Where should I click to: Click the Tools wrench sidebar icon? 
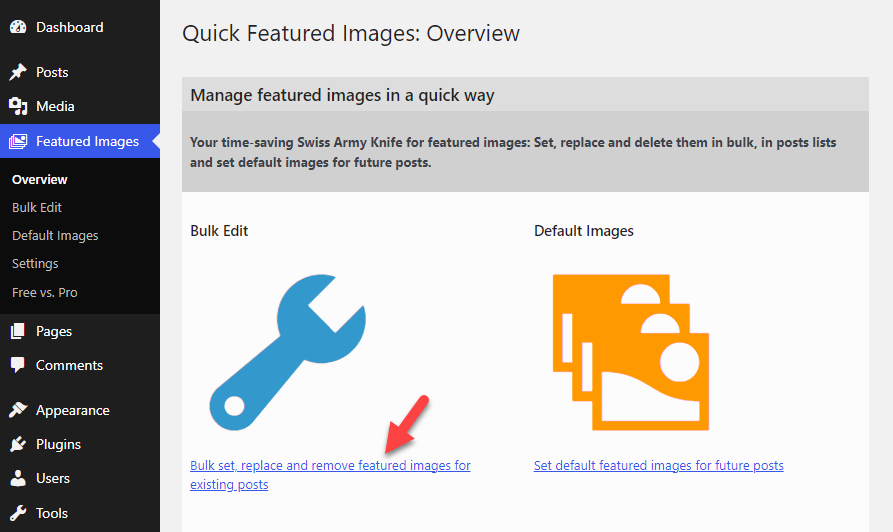pos(18,513)
